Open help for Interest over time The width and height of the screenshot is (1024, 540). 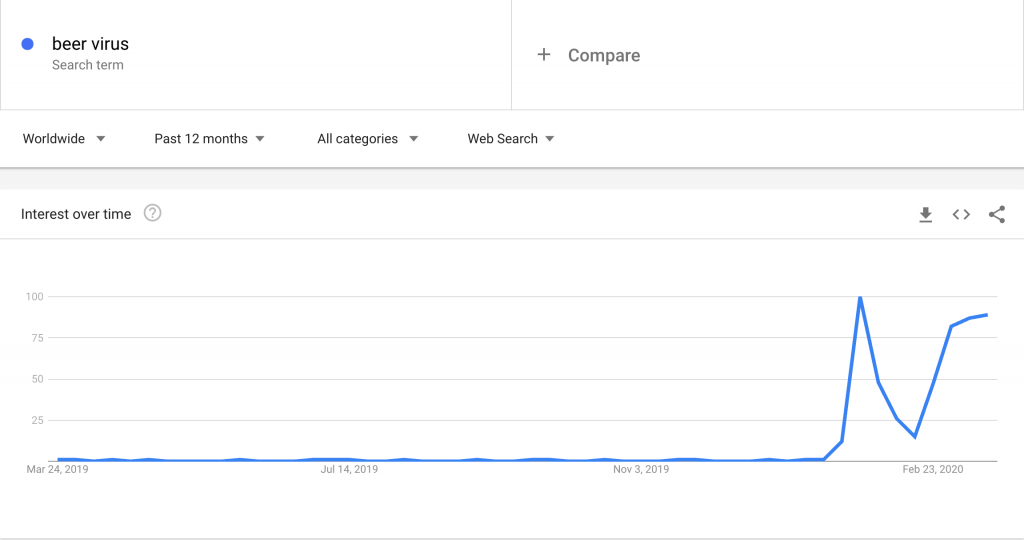pyautogui.click(x=152, y=213)
